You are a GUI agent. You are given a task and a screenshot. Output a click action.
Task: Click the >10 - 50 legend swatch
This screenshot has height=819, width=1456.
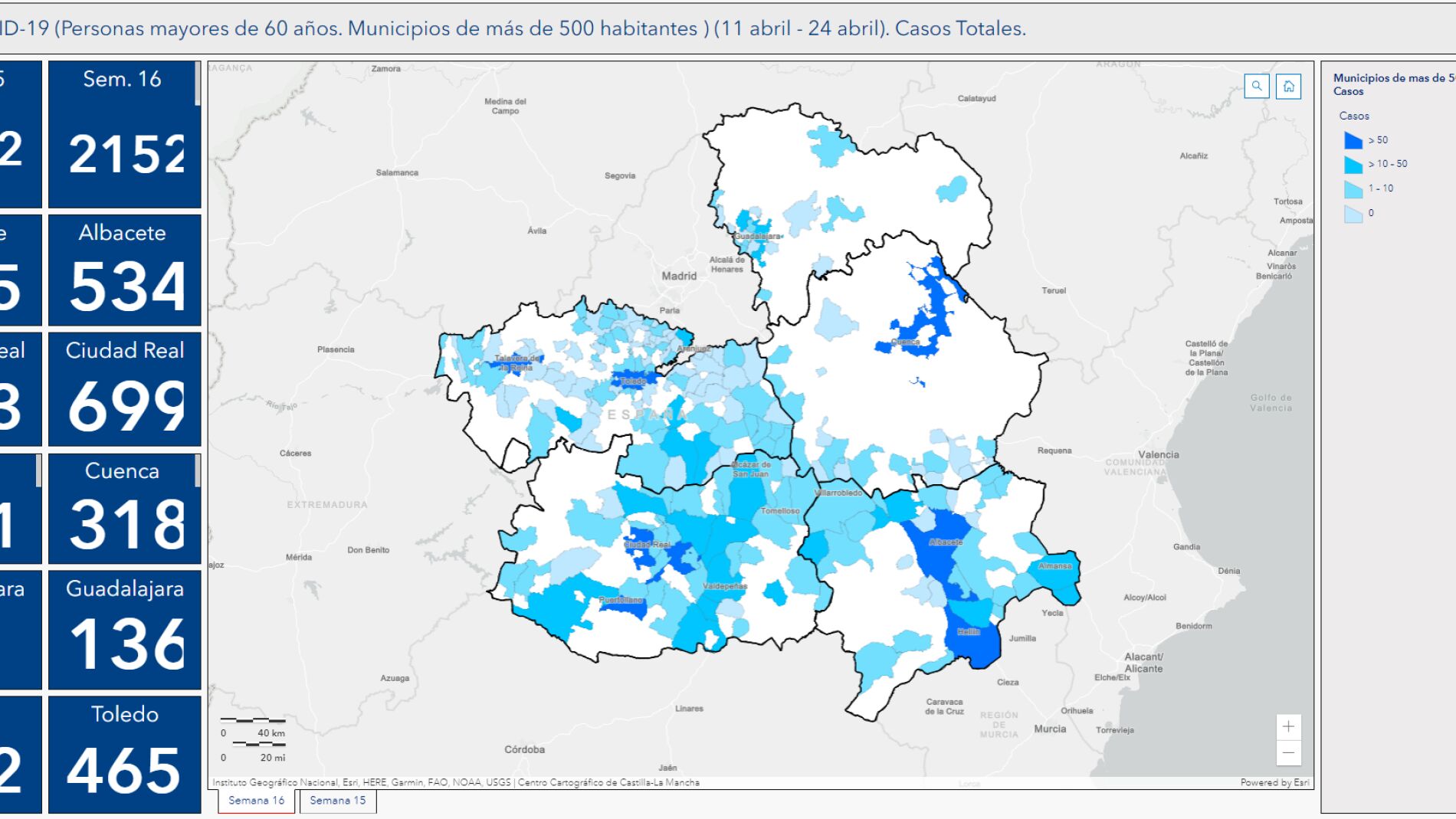point(1353,164)
